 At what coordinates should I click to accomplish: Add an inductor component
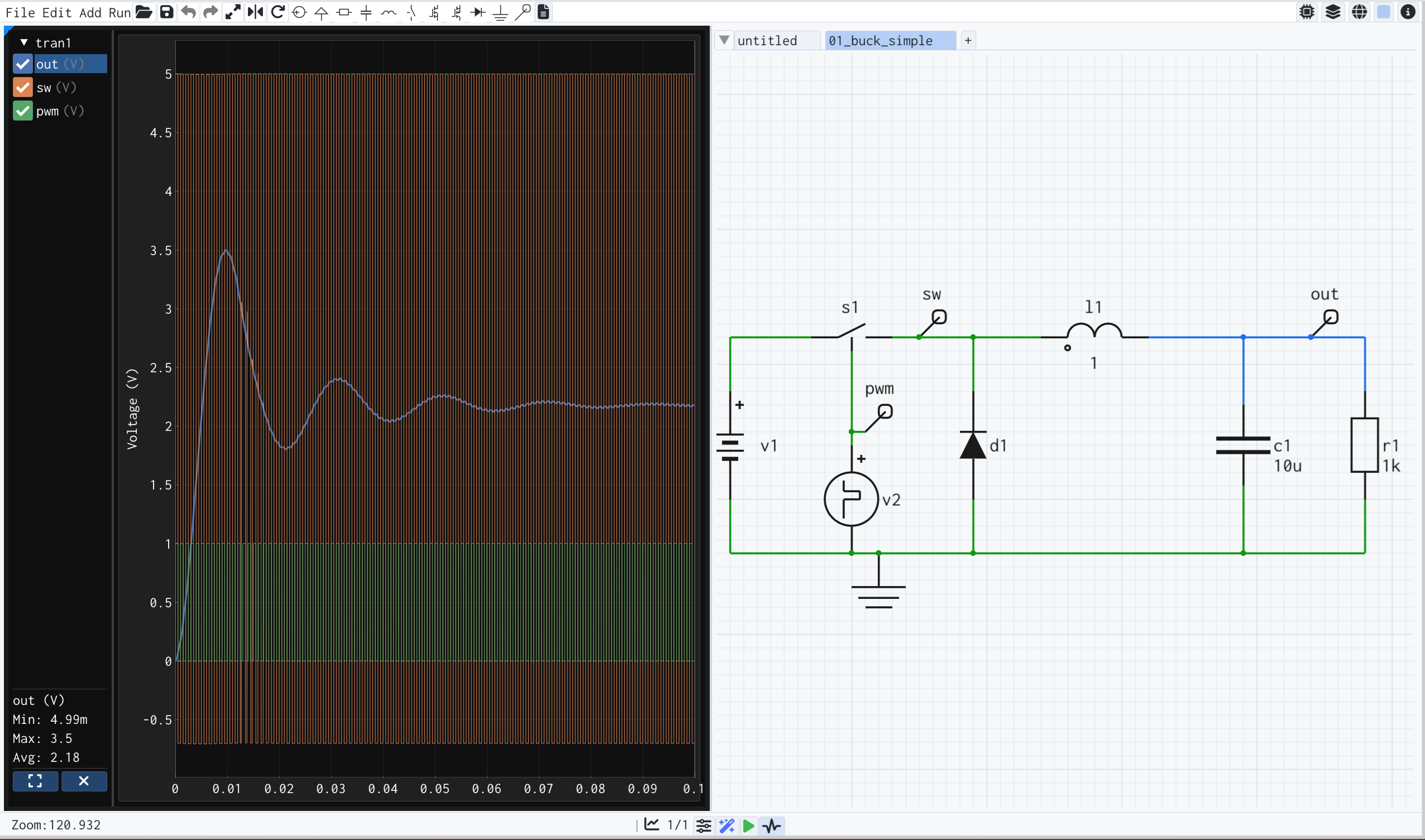pos(389,12)
